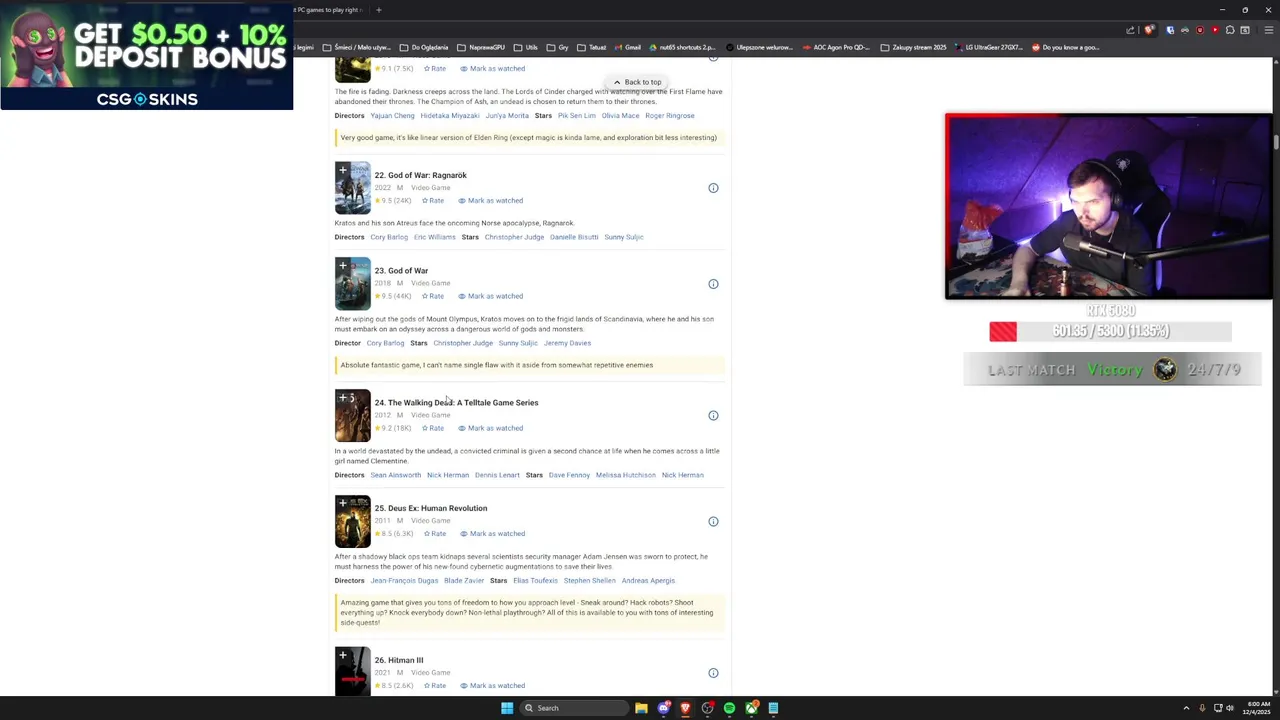Click Back to top button

click(x=637, y=82)
